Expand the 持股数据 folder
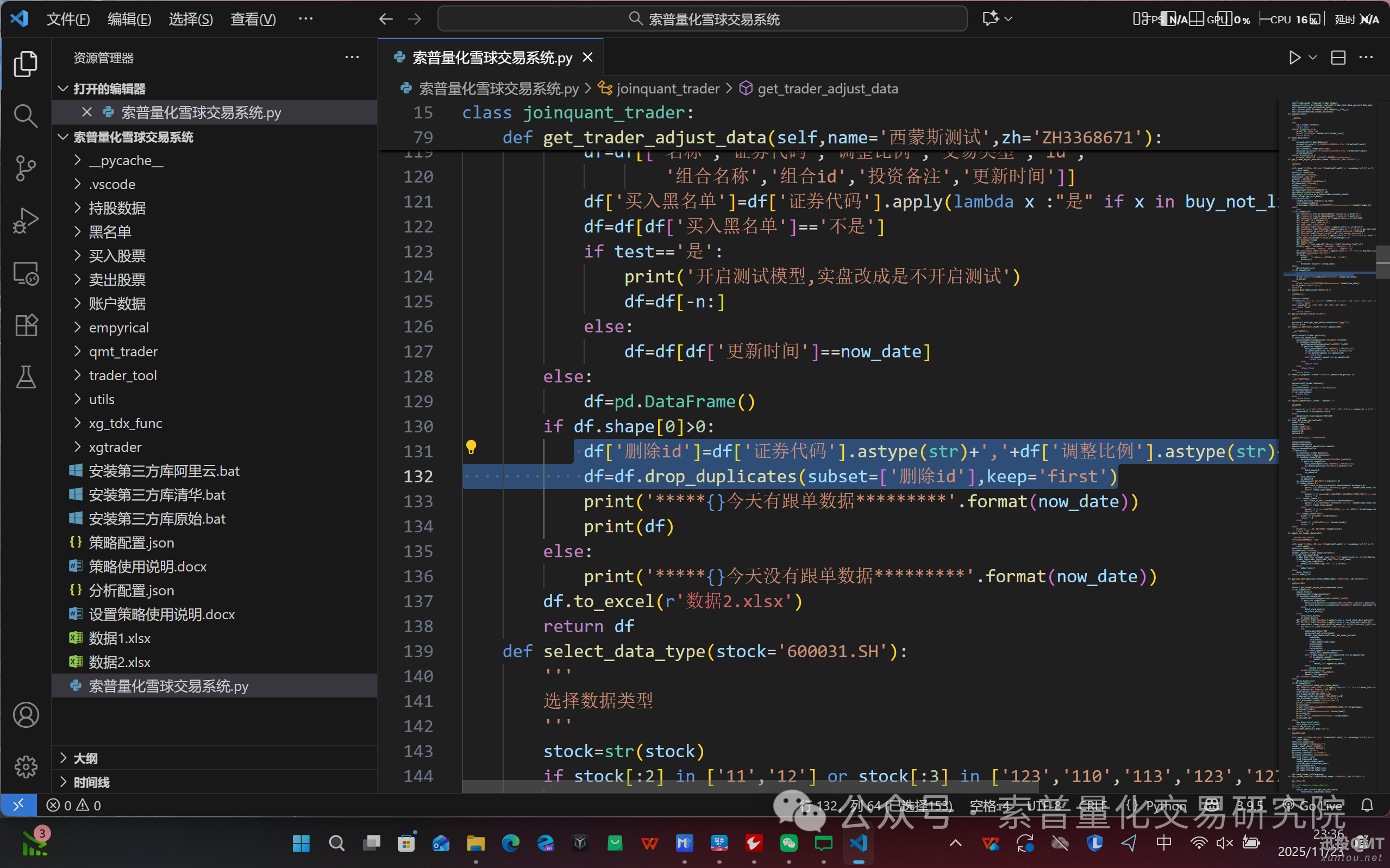1390x868 pixels. pos(117,208)
